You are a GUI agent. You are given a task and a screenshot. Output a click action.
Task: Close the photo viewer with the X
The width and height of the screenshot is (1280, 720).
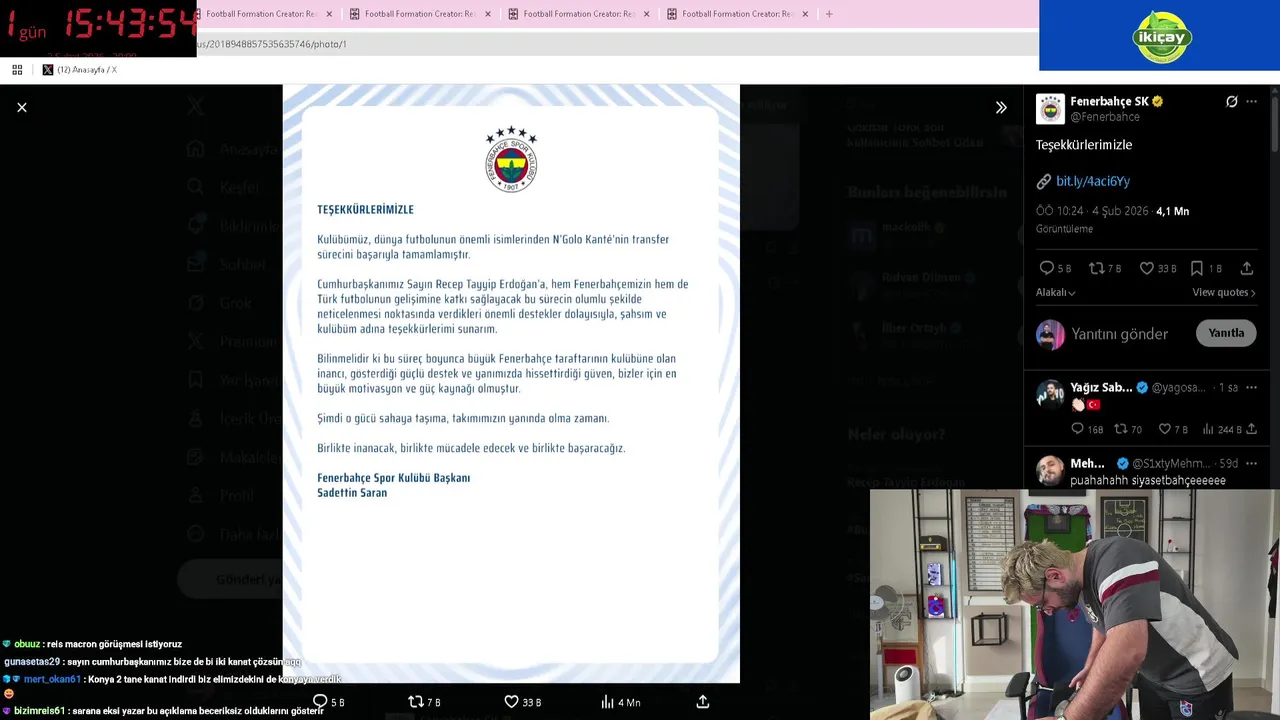(22, 107)
